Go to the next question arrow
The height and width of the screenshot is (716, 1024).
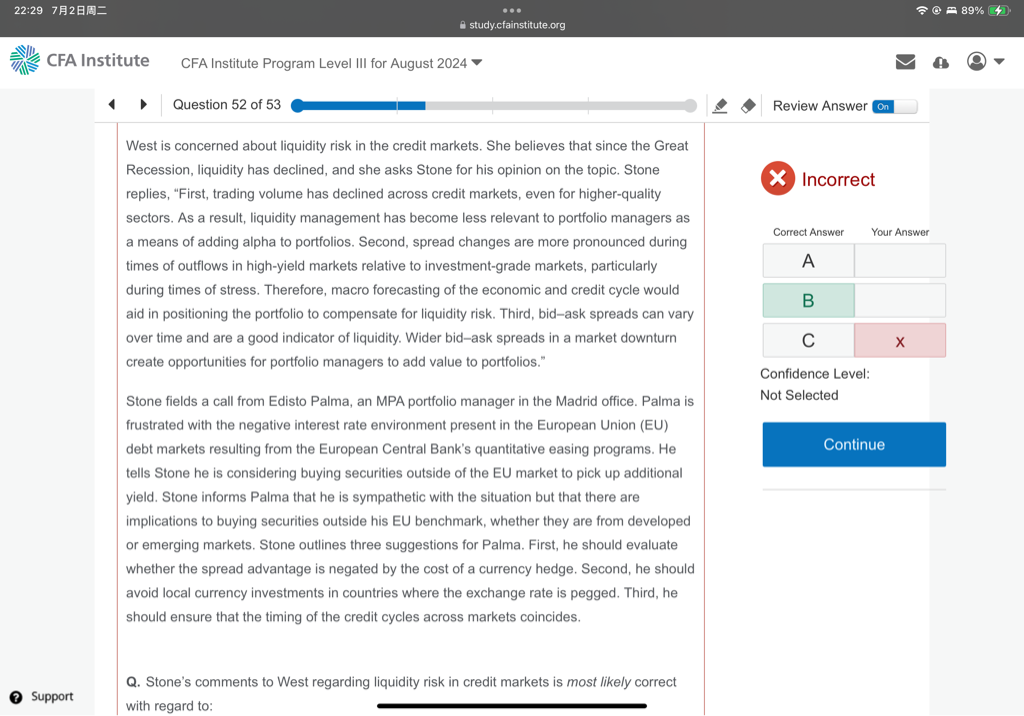tap(143, 105)
